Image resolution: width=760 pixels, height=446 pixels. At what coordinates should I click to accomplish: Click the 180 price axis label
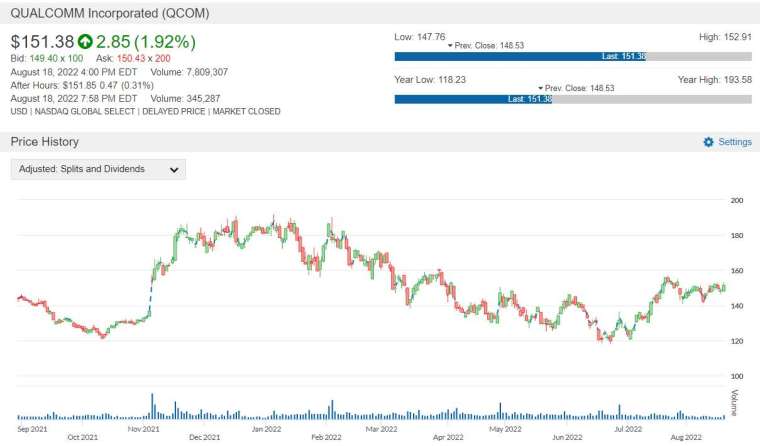(737, 236)
